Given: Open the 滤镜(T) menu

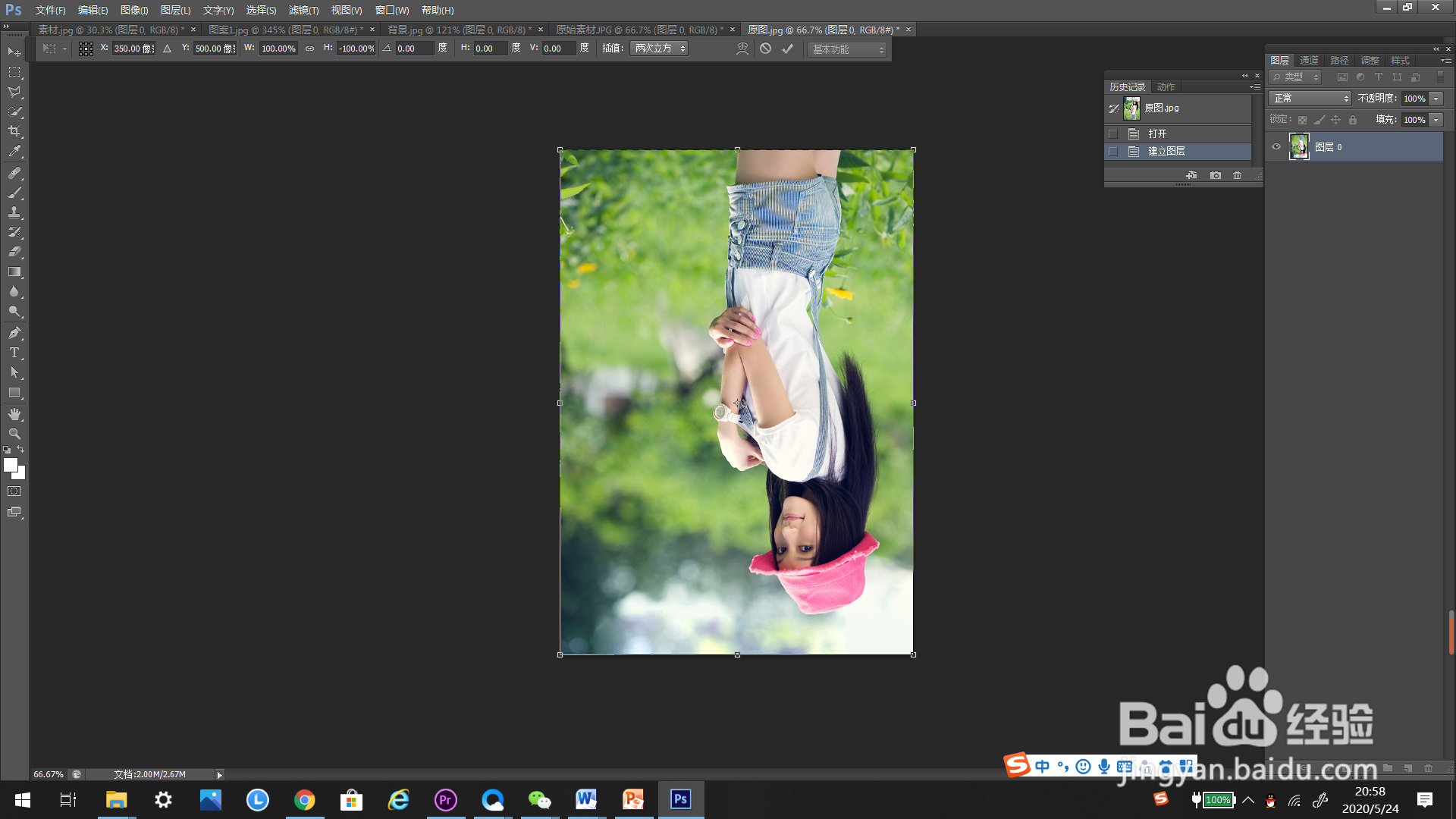Looking at the screenshot, I should [303, 10].
